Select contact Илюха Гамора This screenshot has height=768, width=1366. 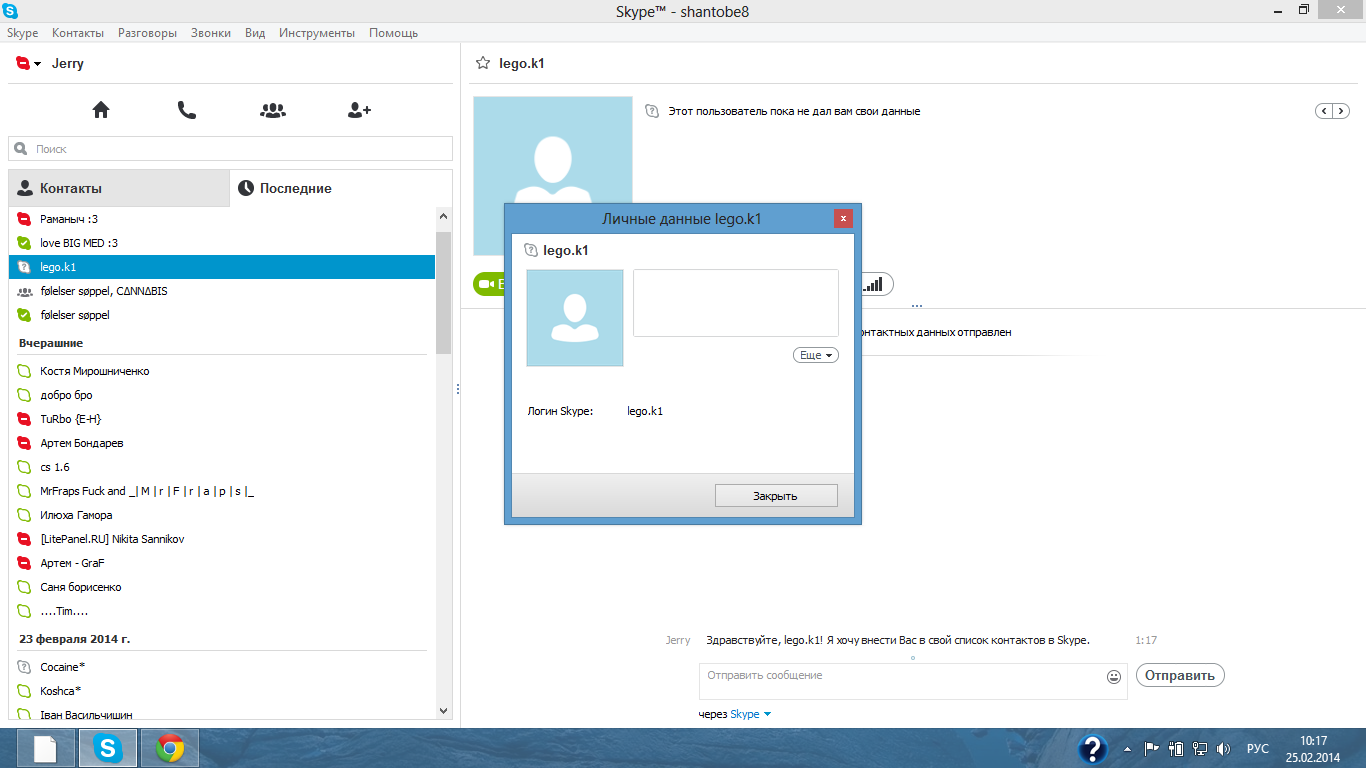[222, 515]
